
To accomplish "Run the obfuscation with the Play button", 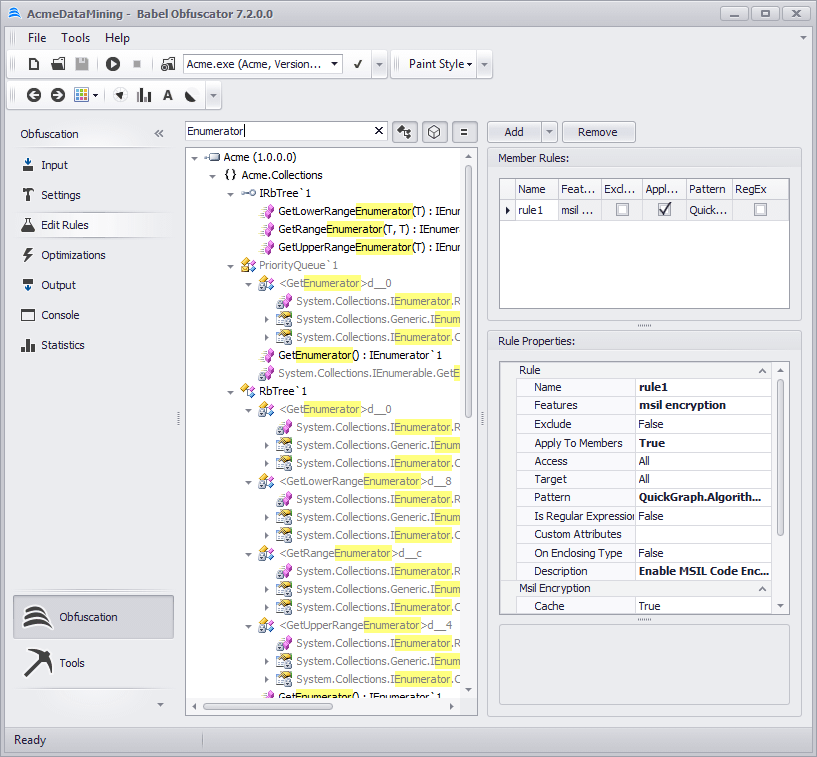I will 112,63.
